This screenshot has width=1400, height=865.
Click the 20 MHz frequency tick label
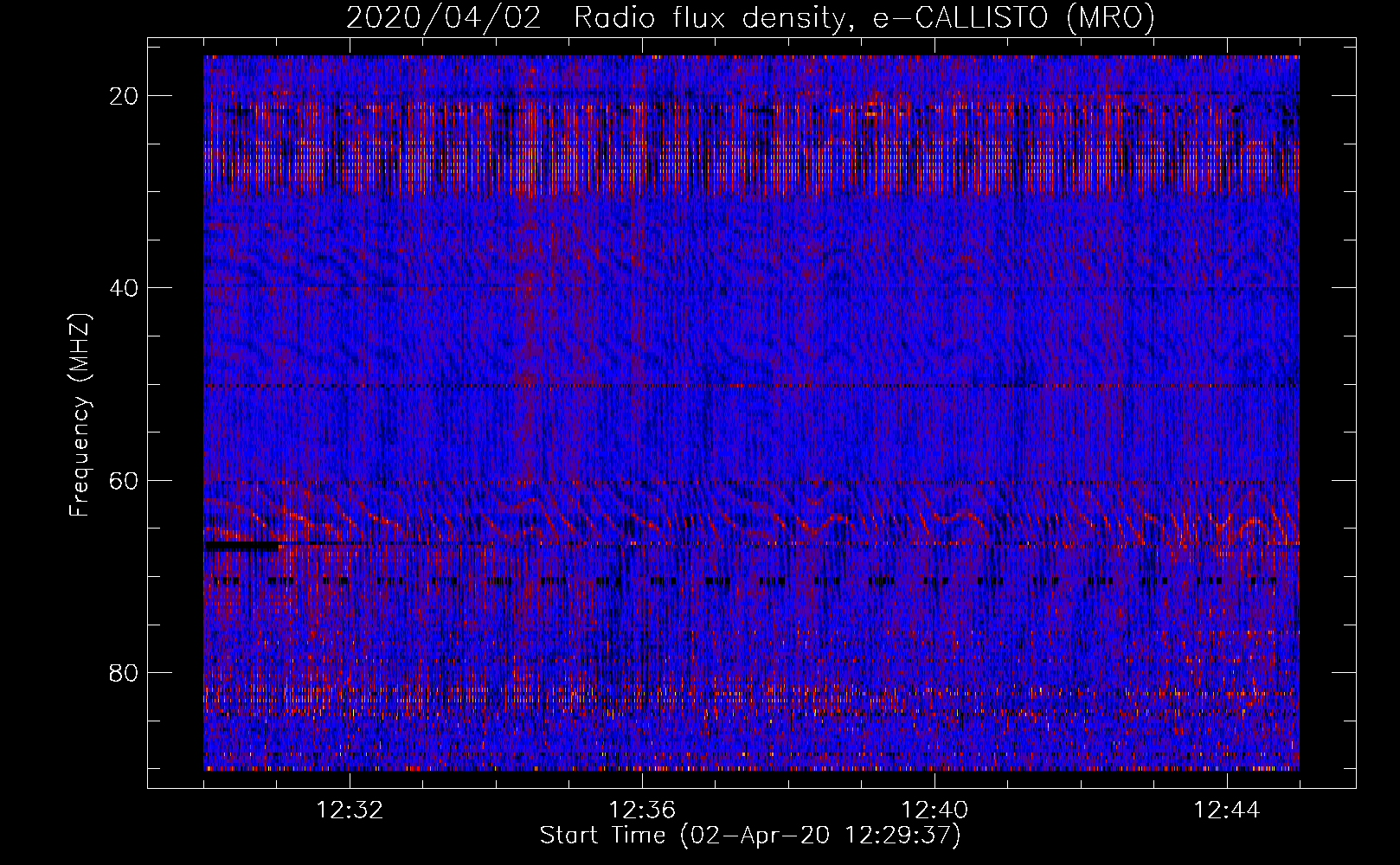[125, 96]
